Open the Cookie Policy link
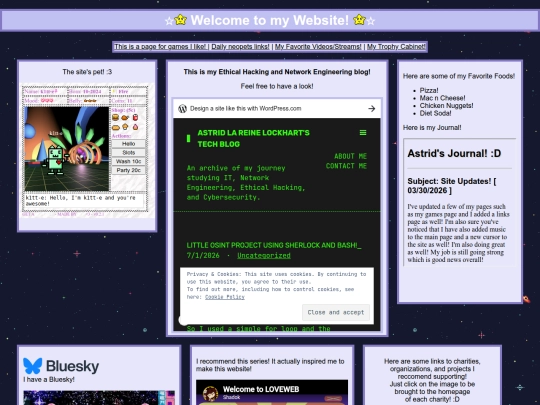Screen dimensions: 540x405 (x=225, y=297)
